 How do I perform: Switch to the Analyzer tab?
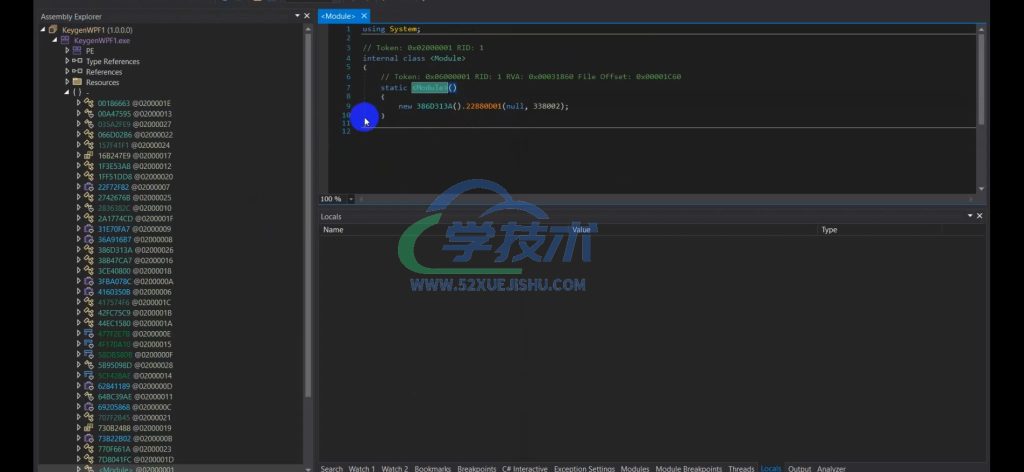pos(831,468)
